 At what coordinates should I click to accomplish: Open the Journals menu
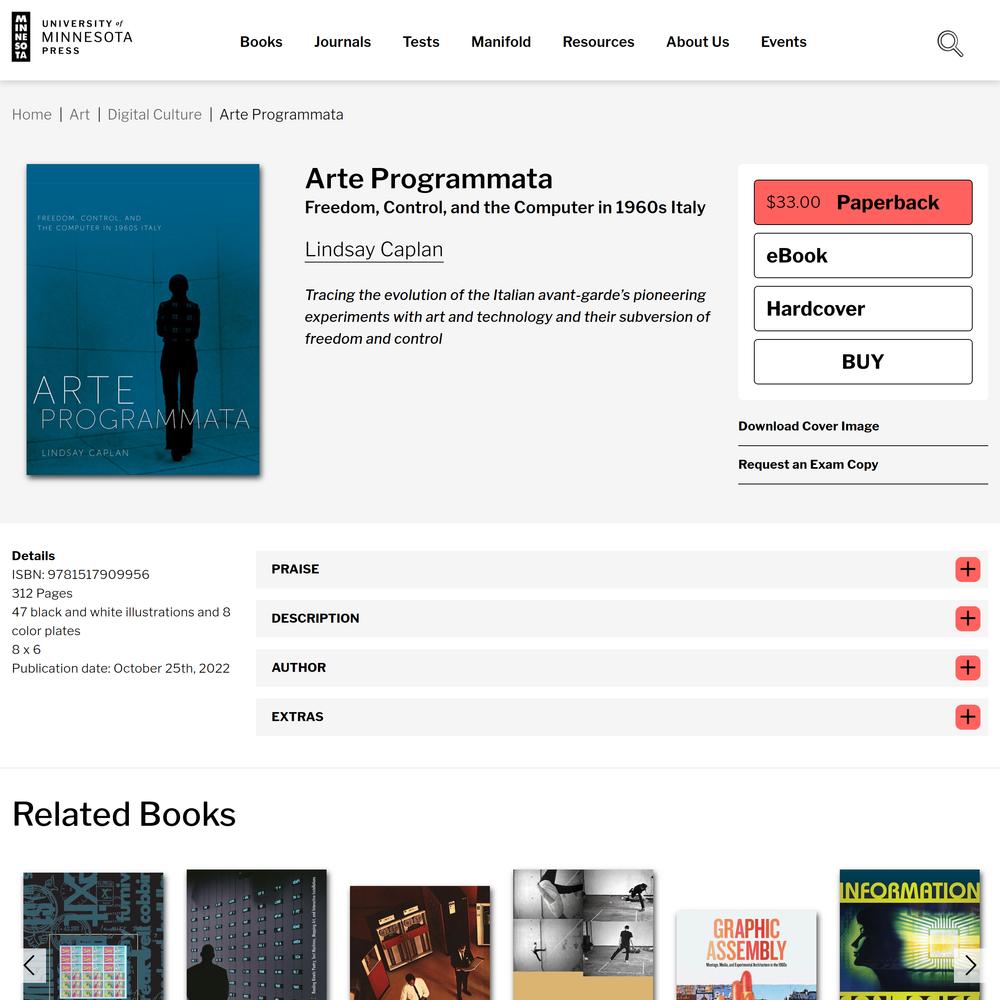[342, 42]
